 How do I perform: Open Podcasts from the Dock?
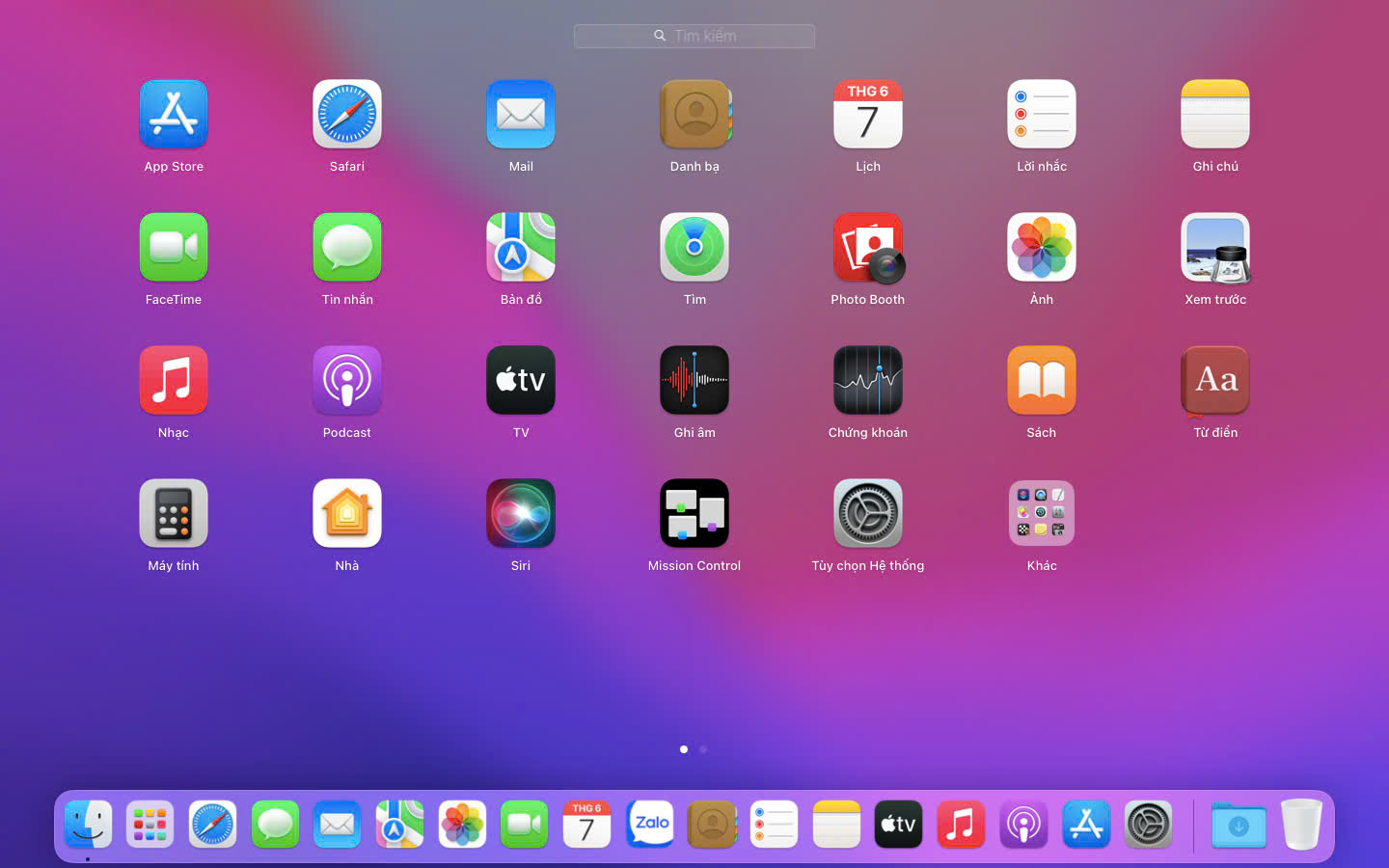[x=1023, y=825]
